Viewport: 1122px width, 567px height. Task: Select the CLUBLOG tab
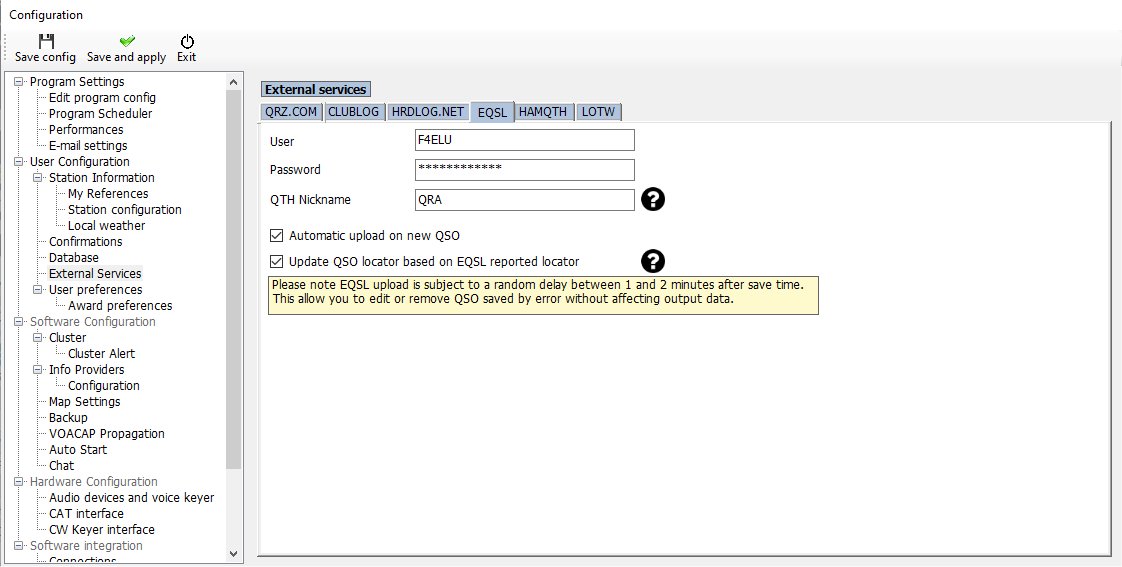(354, 112)
